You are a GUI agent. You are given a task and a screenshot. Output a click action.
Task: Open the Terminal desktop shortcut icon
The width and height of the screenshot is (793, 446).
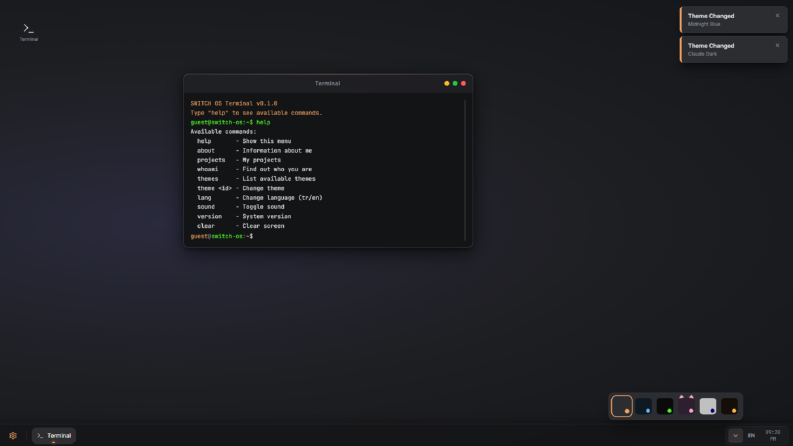(x=28, y=32)
